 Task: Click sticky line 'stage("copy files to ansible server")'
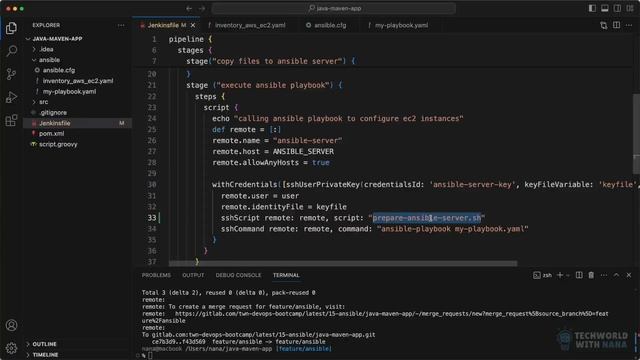[x=271, y=61]
